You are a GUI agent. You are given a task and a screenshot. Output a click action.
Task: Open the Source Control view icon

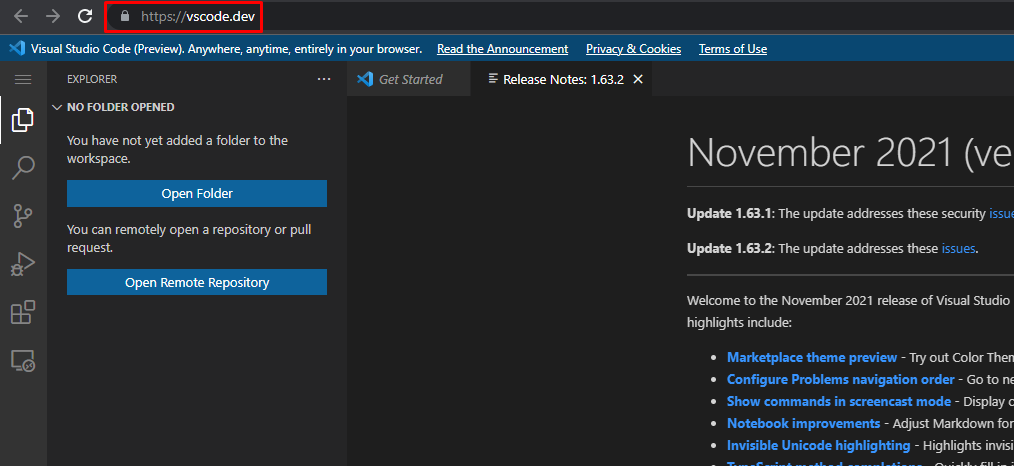point(22,215)
